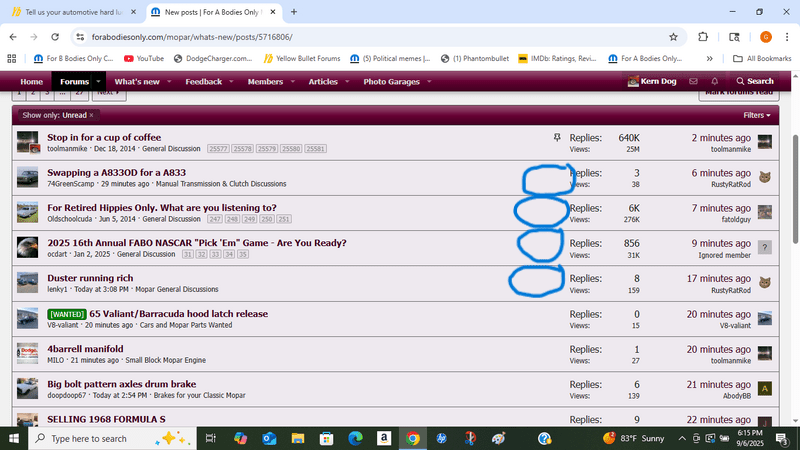This screenshot has width=800, height=450.
Task: Open the 2025 FABO NASCAR Pick 'Em thread
Action: (196, 243)
